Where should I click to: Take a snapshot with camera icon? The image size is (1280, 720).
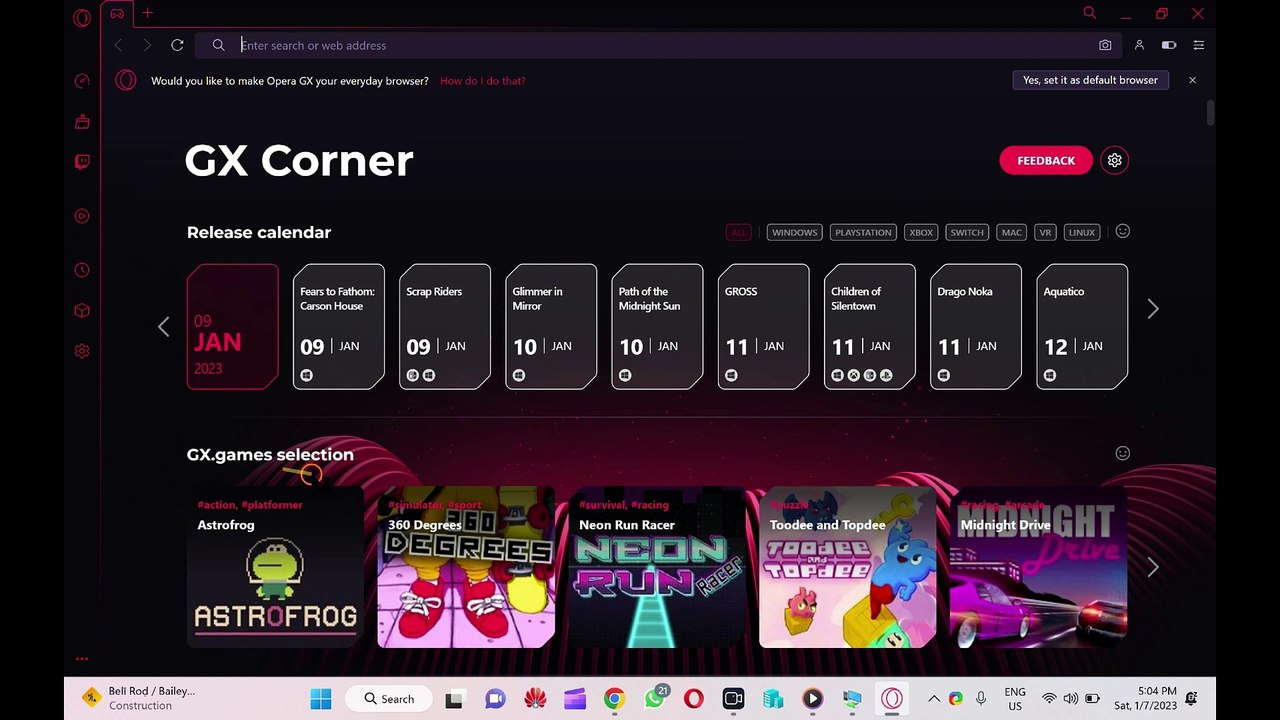pyautogui.click(x=1105, y=45)
